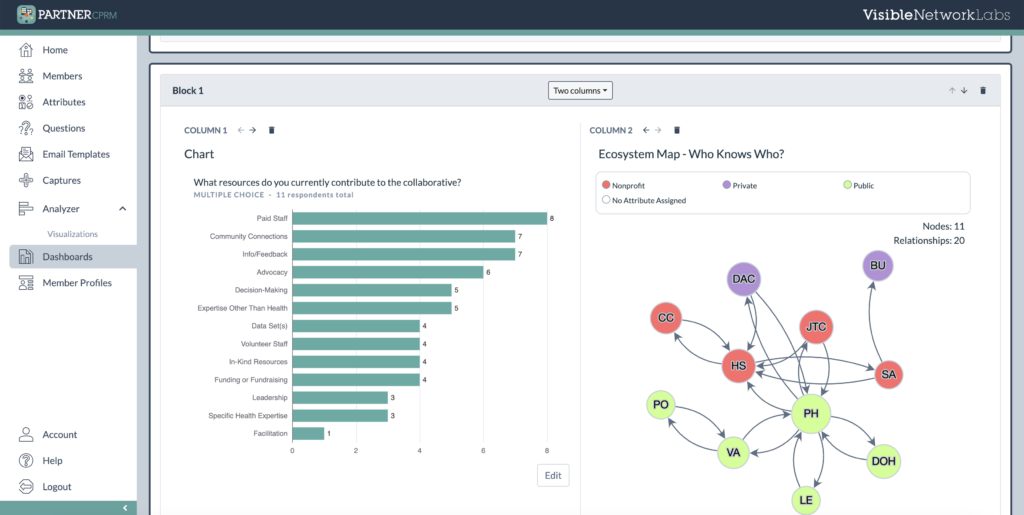Click the Members people icon

[x=26, y=76]
